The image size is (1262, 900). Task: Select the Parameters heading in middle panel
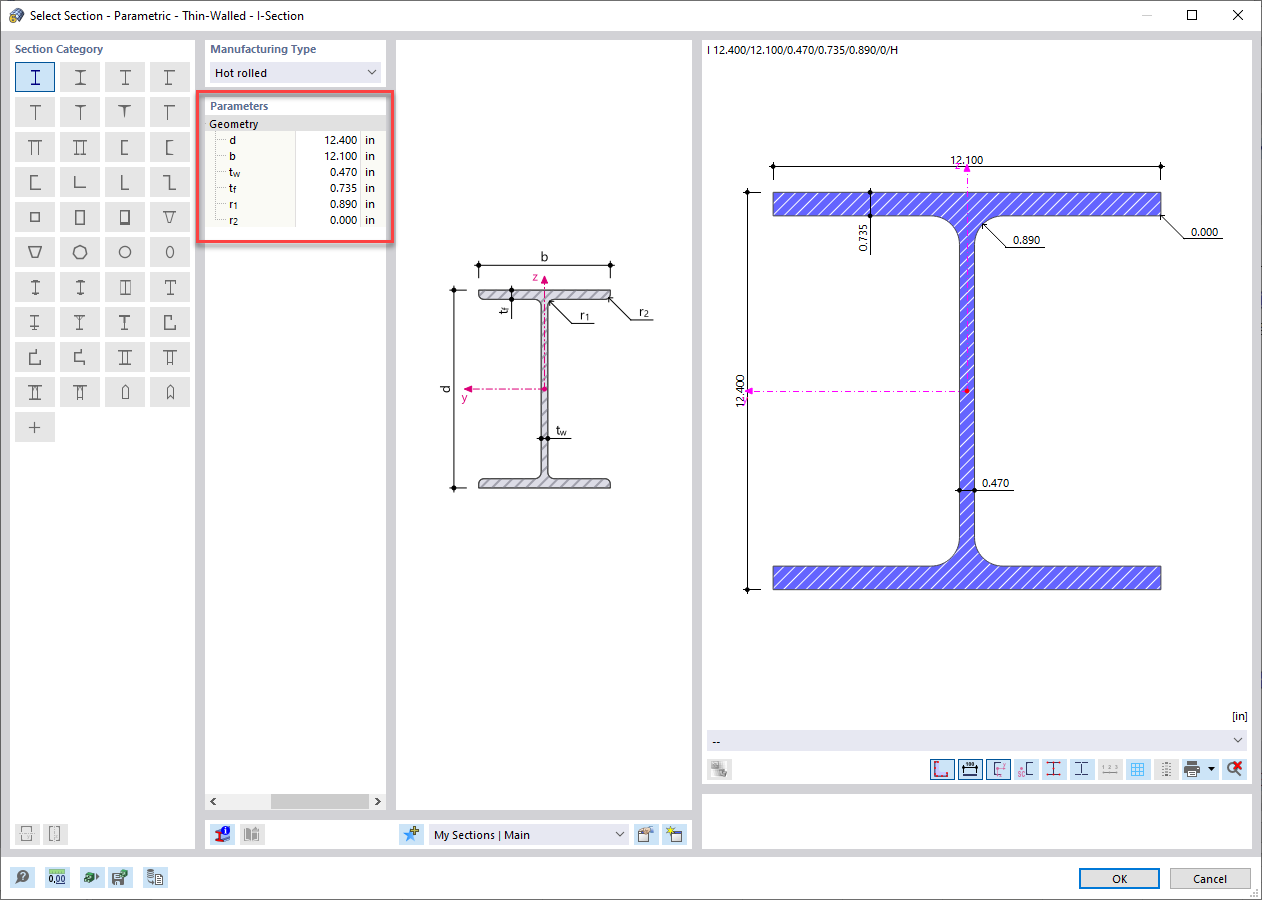240,106
